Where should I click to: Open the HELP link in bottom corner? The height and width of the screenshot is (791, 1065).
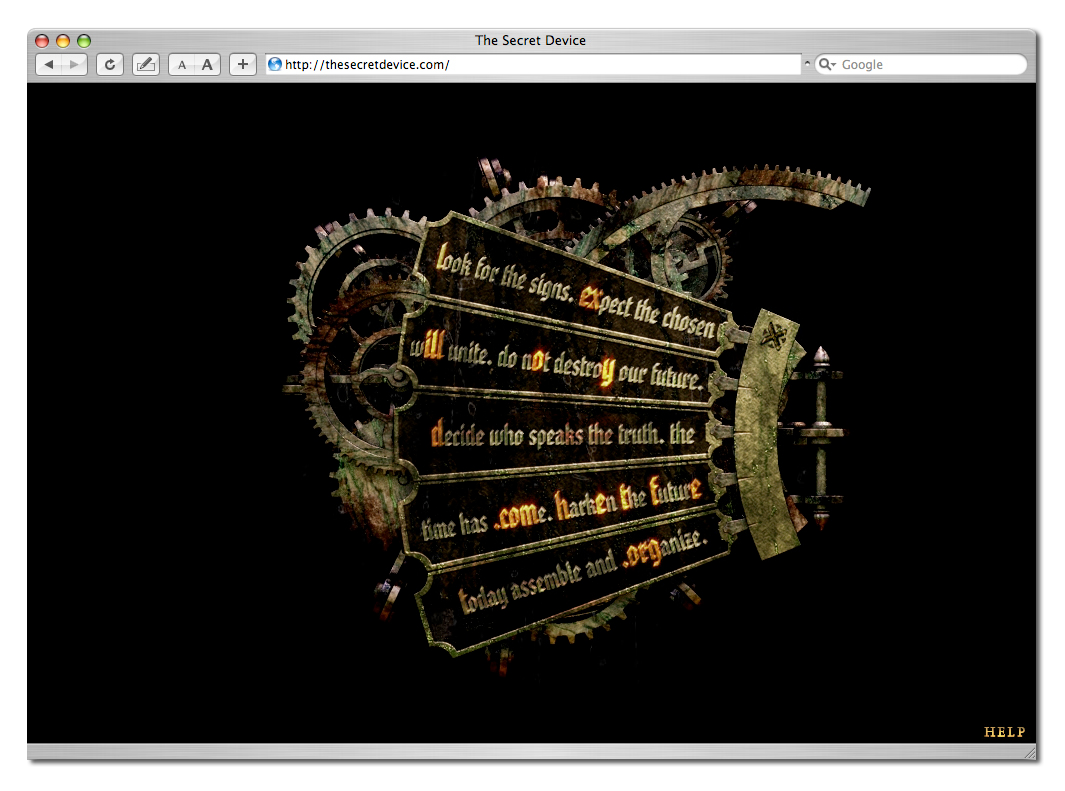coord(1004,732)
